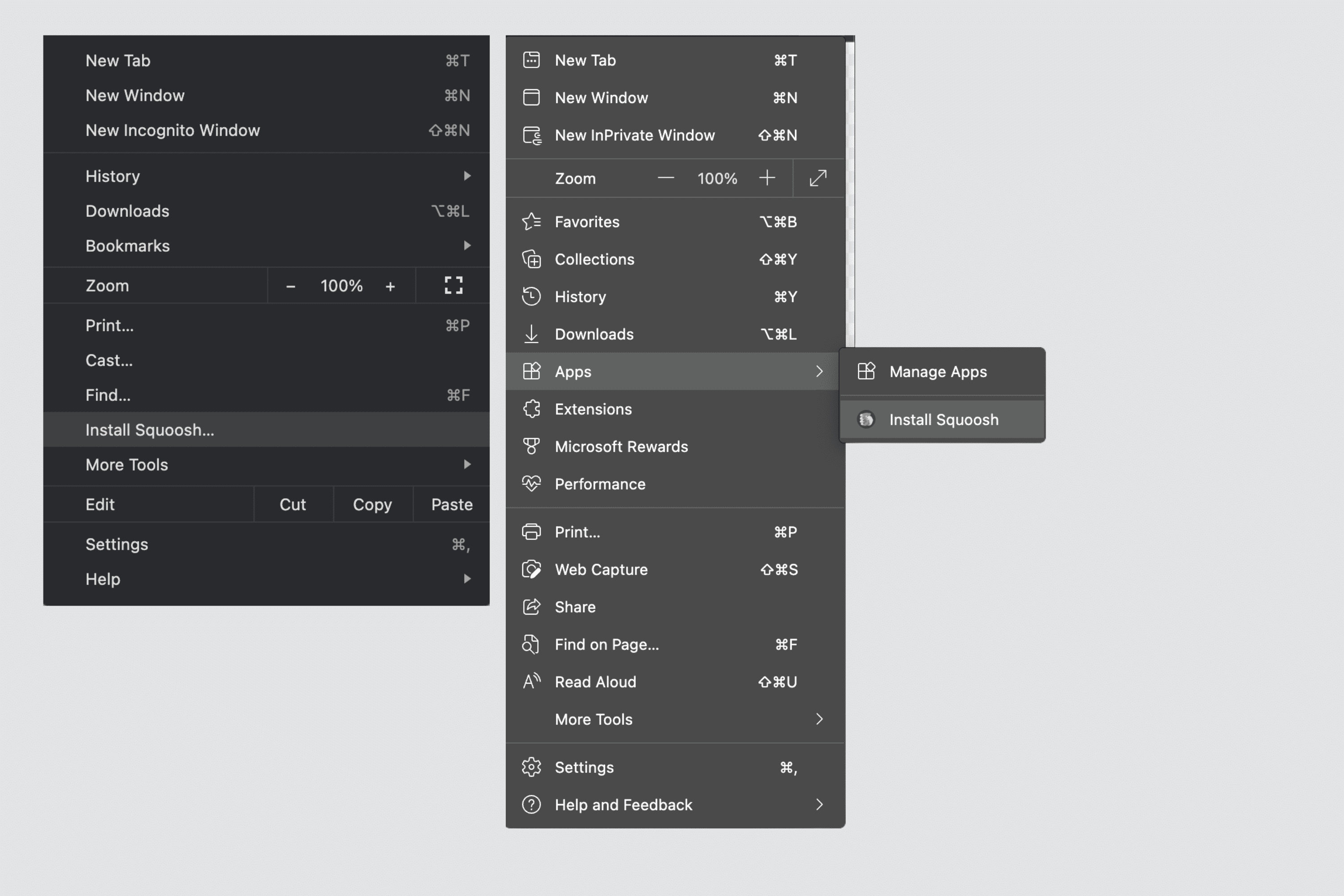The width and height of the screenshot is (1344, 896).
Task: Drag the Zoom slider to 100% in Edge
Action: (717, 178)
